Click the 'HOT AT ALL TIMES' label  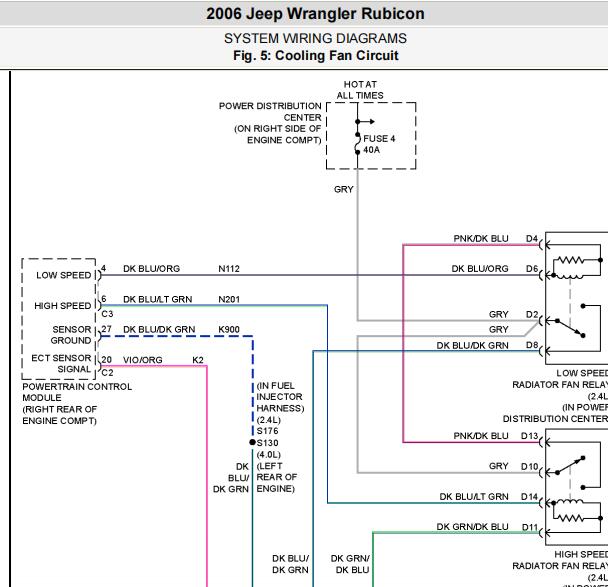pyautogui.click(x=359, y=90)
